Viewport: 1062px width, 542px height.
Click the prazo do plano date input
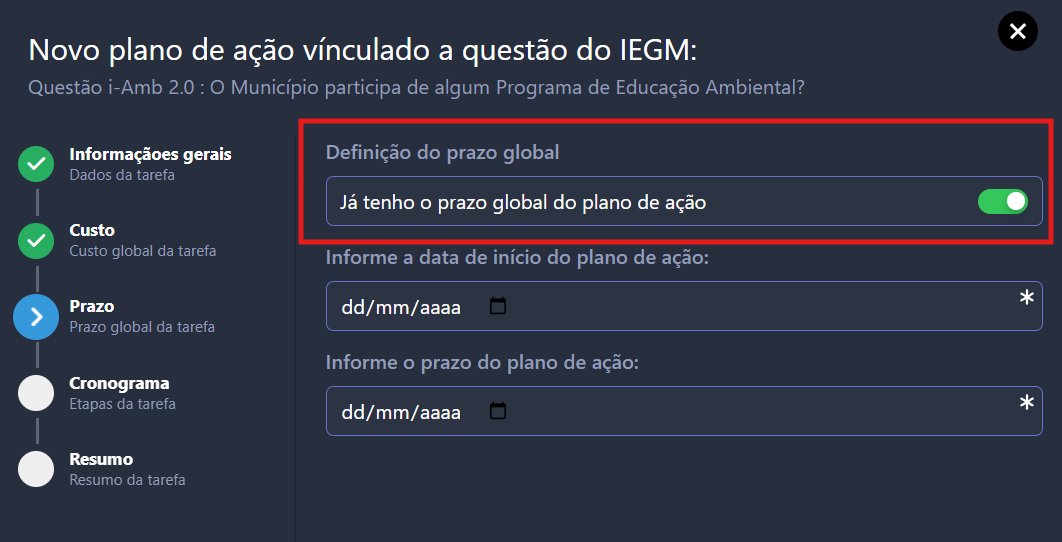(684, 411)
